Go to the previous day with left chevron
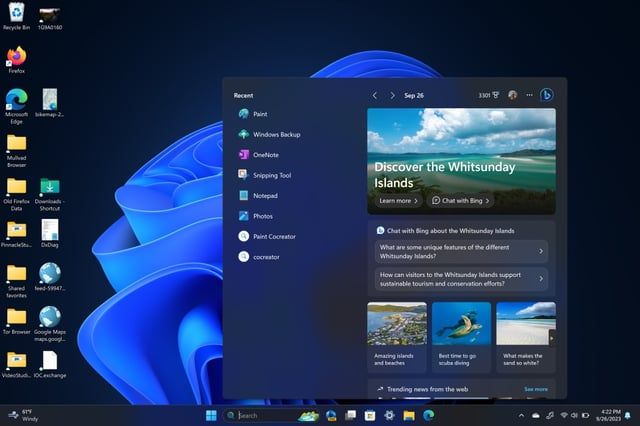Screen dimensions: 640x426 375,95
